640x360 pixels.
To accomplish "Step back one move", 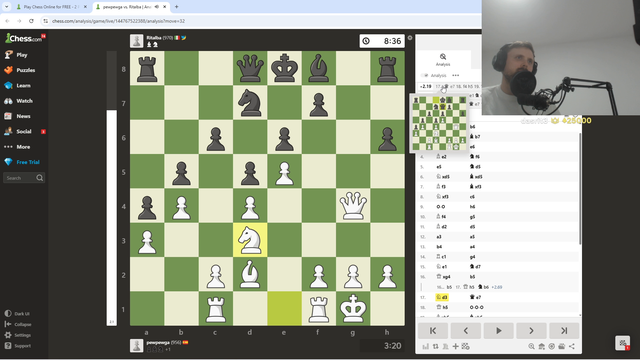I will coord(466,331).
